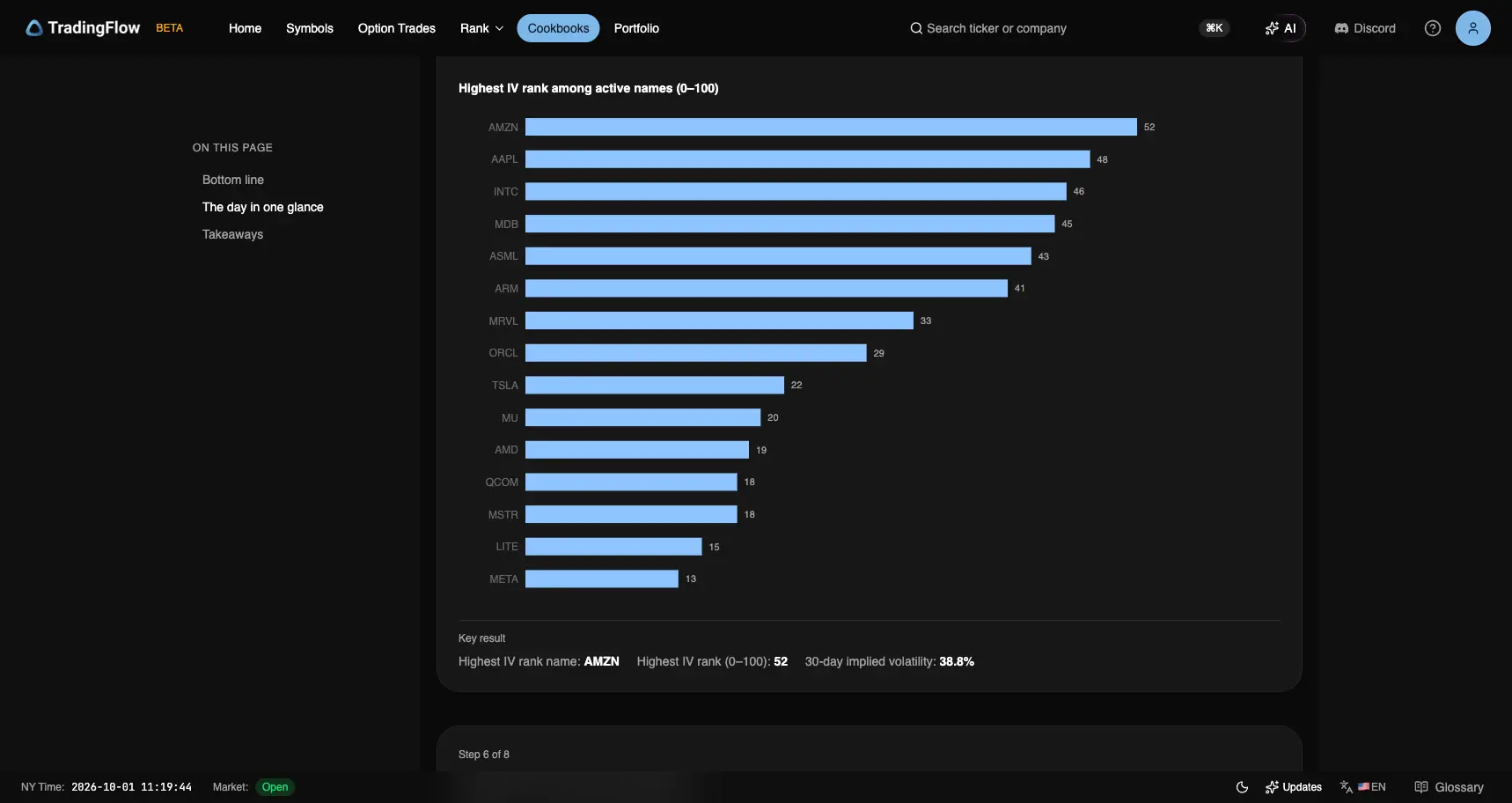Open the Symbols page
Image resolution: width=1512 pixels, height=803 pixels.
tap(310, 28)
